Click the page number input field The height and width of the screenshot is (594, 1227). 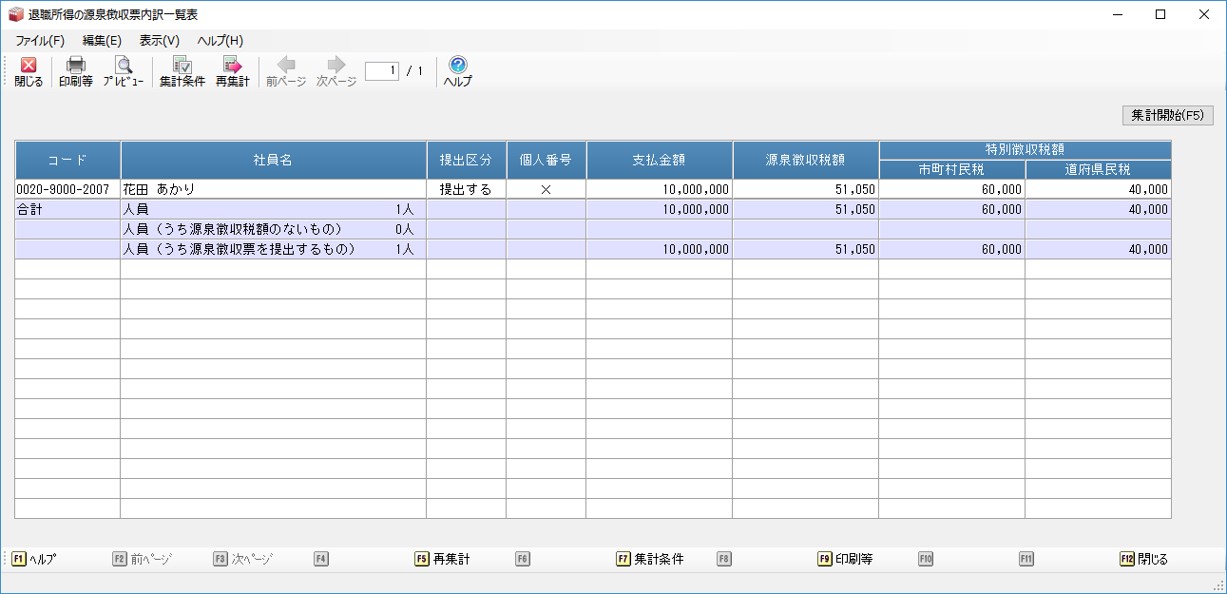pyautogui.click(x=382, y=71)
